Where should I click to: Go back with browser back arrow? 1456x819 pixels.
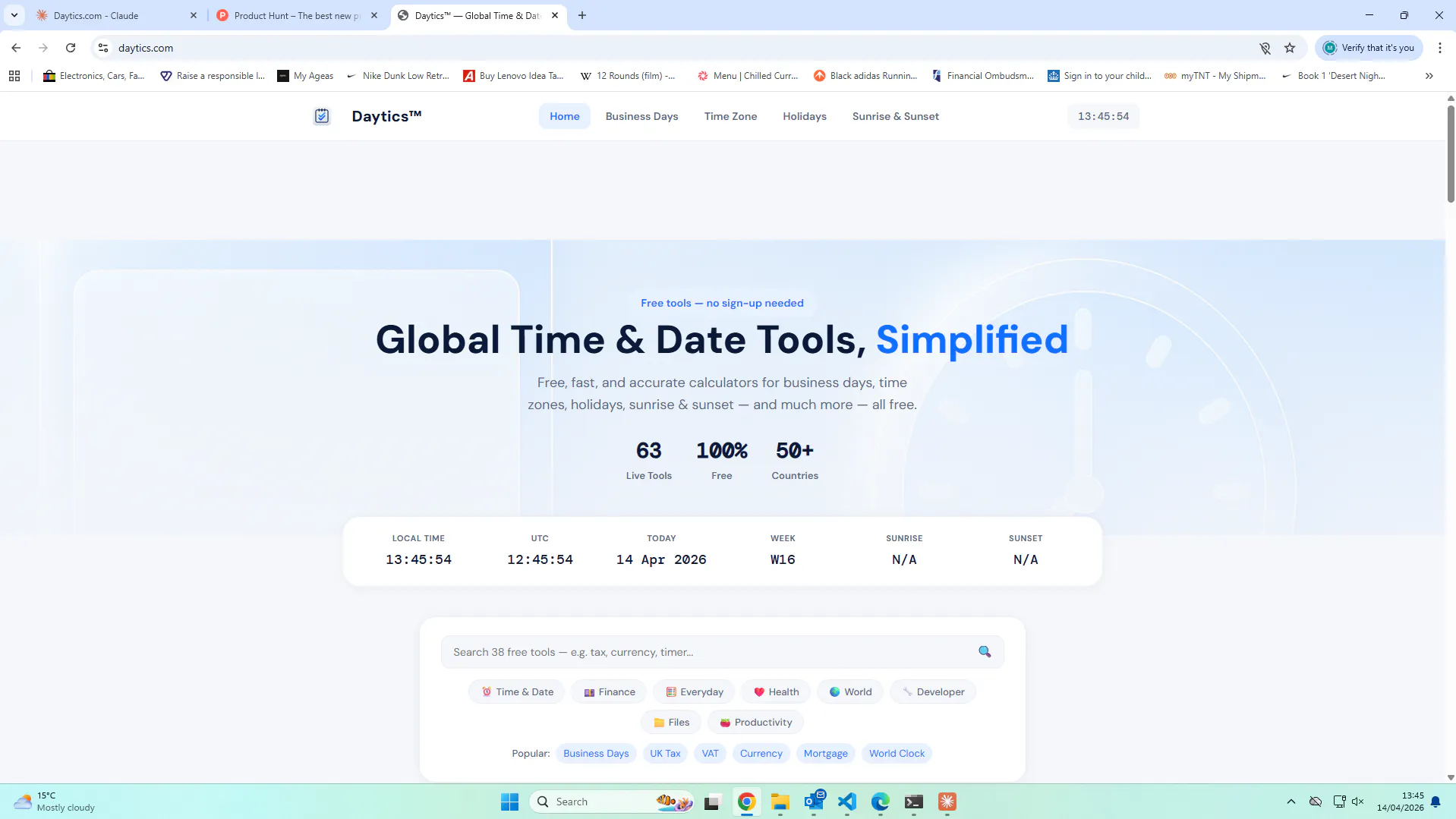16,48
